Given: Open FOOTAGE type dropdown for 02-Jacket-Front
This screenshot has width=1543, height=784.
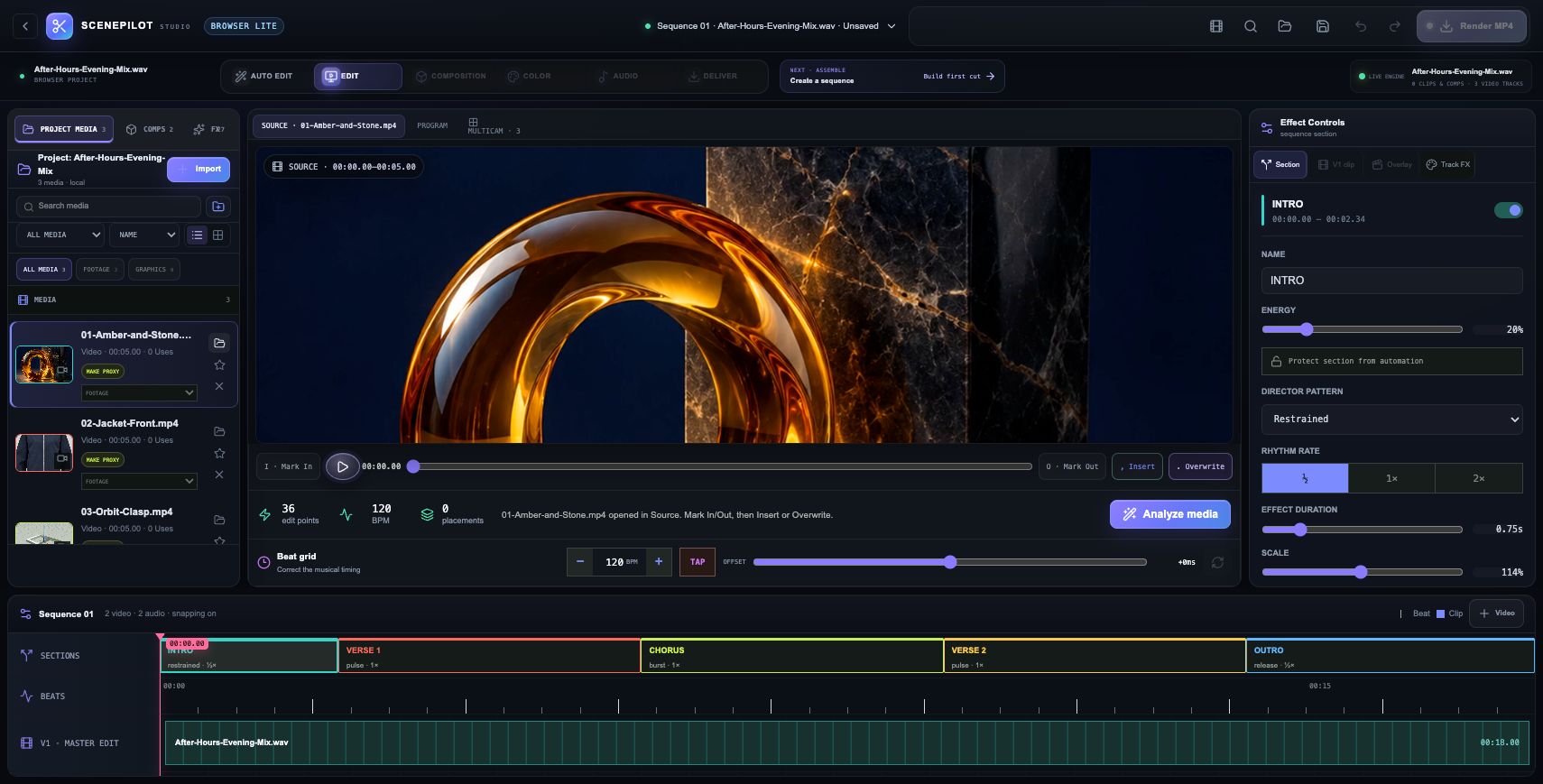Looking at the screenshot, I should coord(139,482).
